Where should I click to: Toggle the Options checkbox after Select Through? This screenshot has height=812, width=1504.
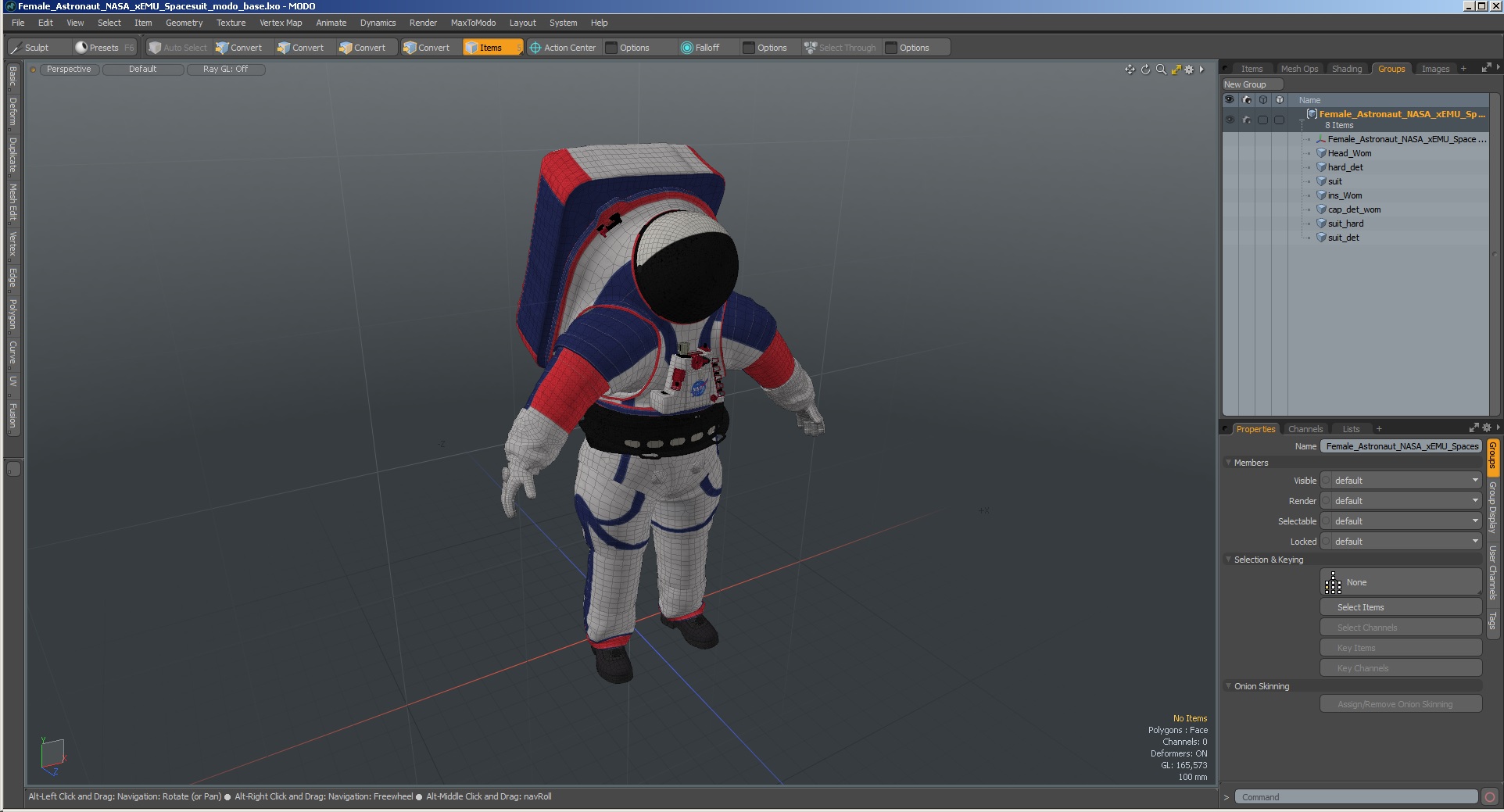(x=891, y=48)
